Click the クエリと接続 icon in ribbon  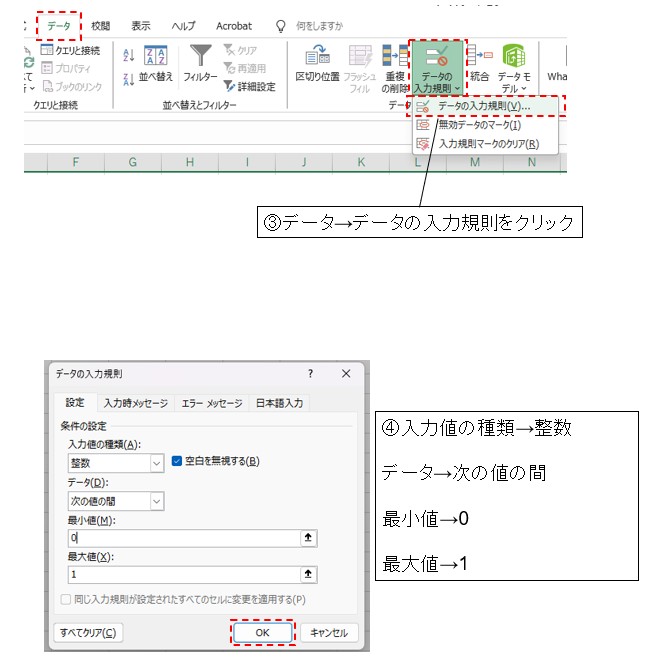(47, 50)
